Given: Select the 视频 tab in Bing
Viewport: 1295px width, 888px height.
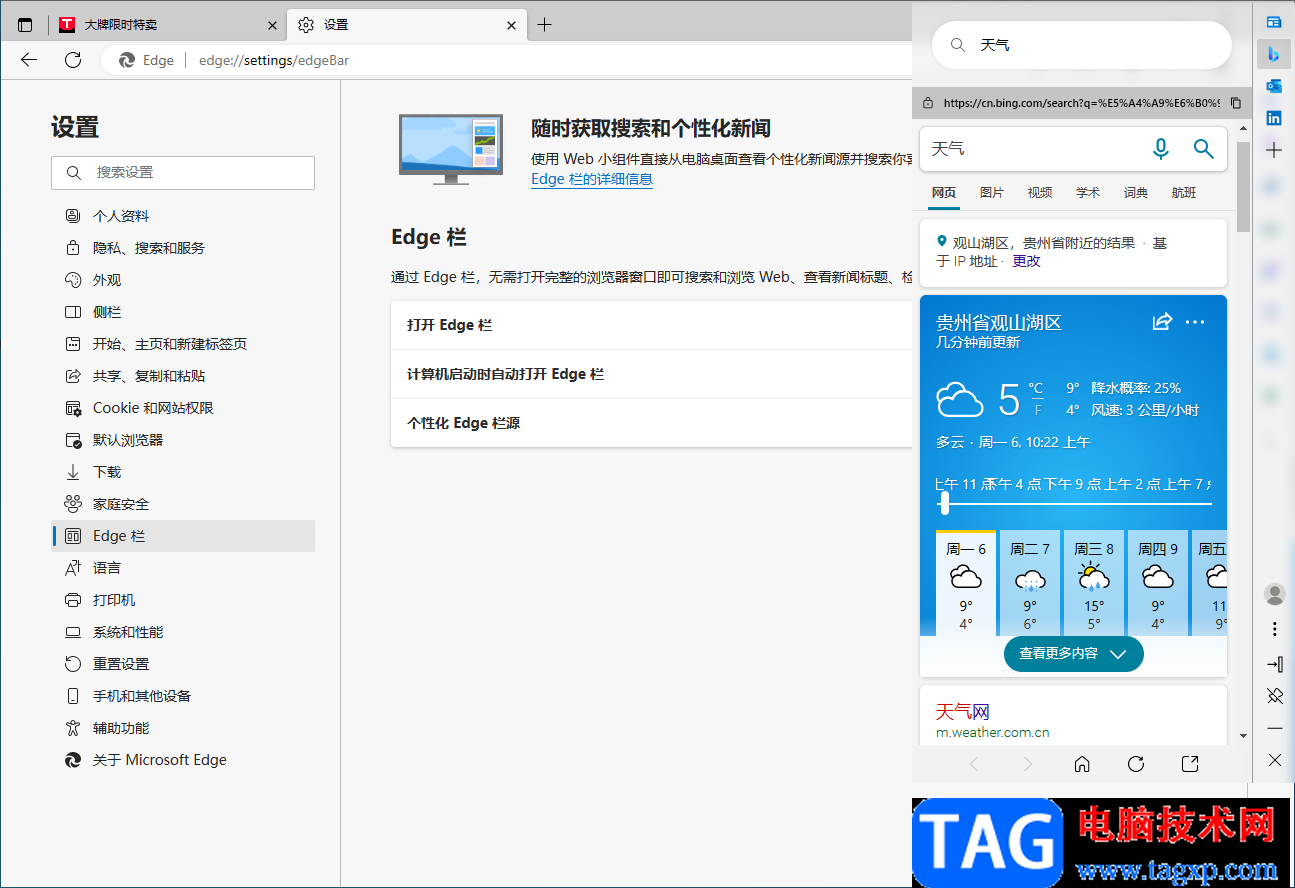Looking at the screenshot, I should click(1040, 193).
